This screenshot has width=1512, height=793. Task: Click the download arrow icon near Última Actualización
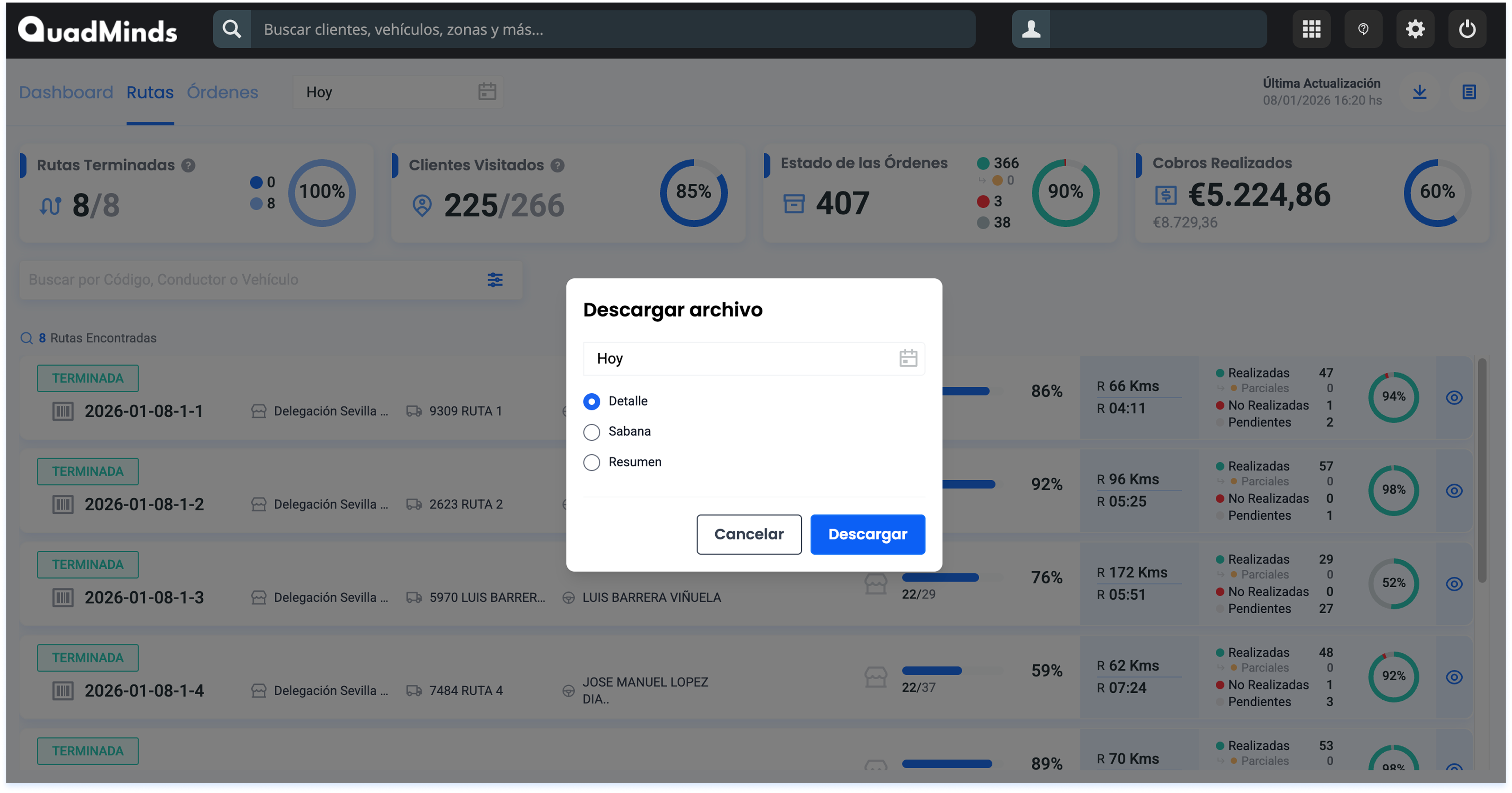tap(1419, 92)
